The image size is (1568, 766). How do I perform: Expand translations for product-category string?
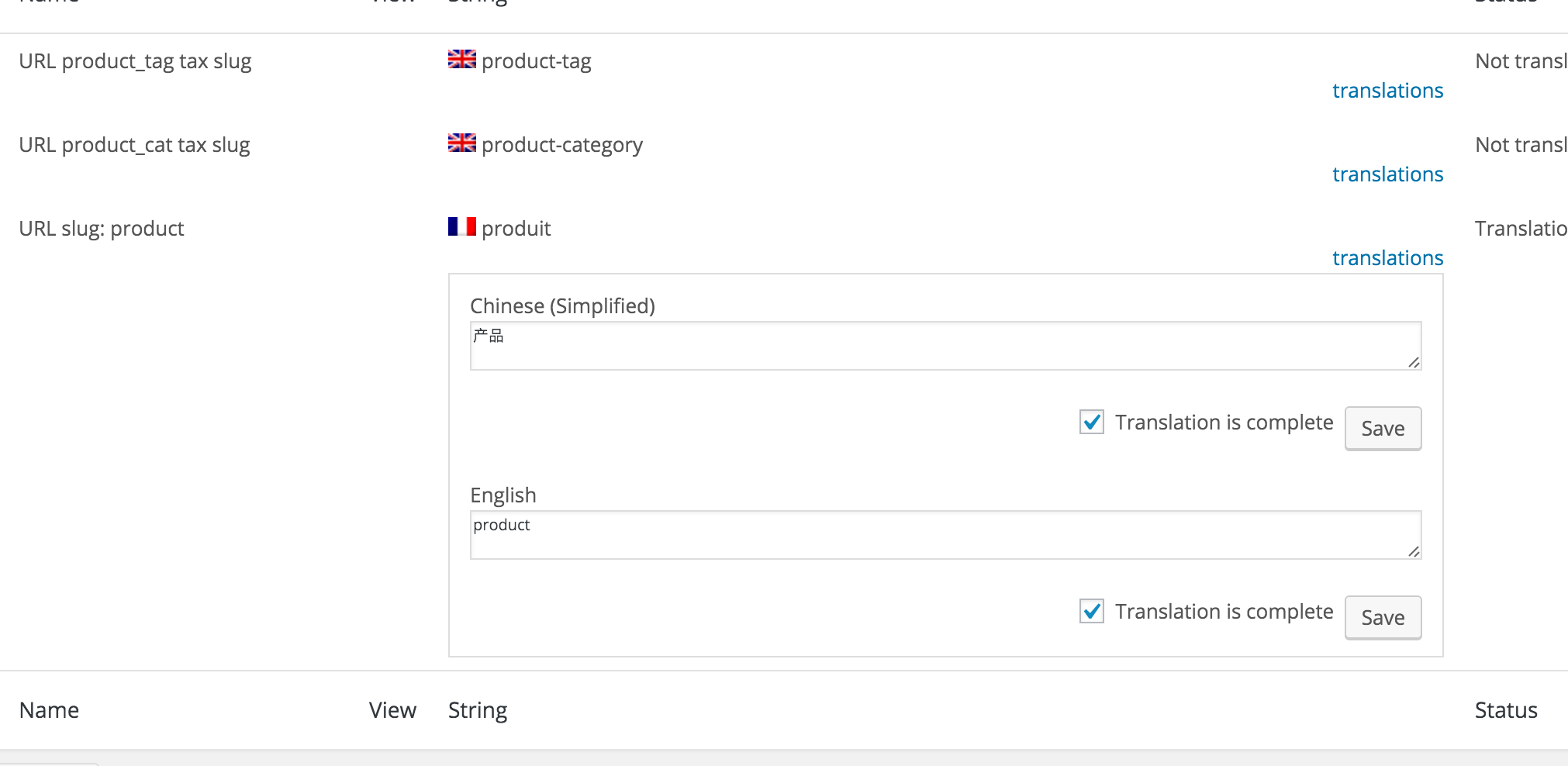point(1387,174)
